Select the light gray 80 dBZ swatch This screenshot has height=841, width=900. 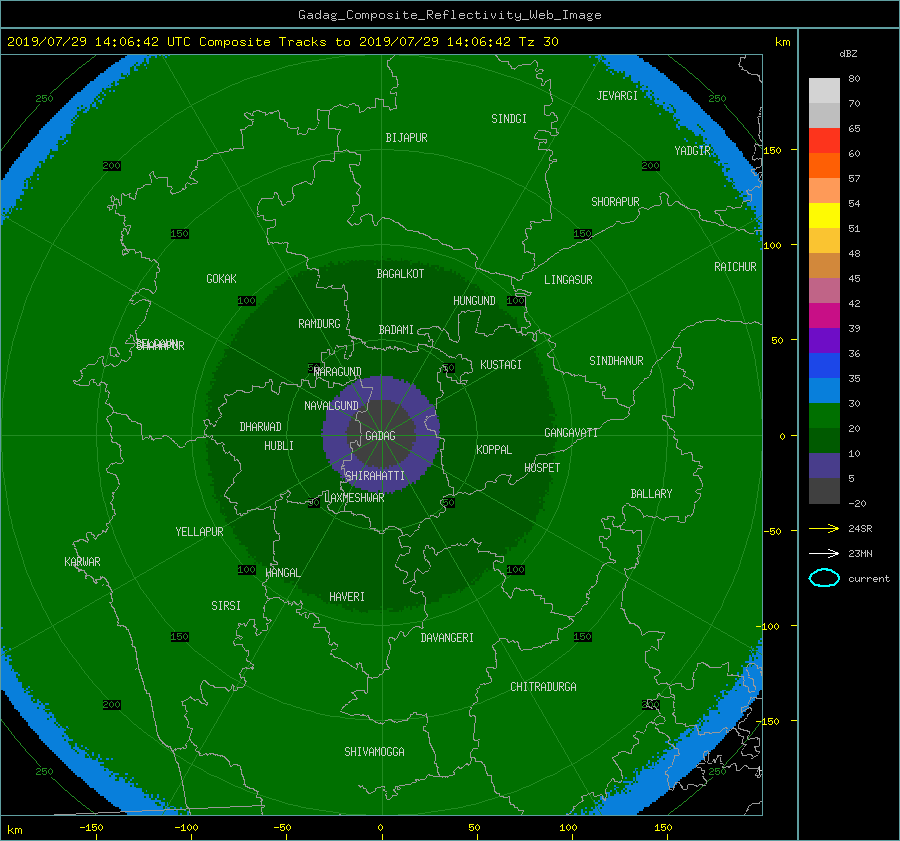tap(824, 91)
